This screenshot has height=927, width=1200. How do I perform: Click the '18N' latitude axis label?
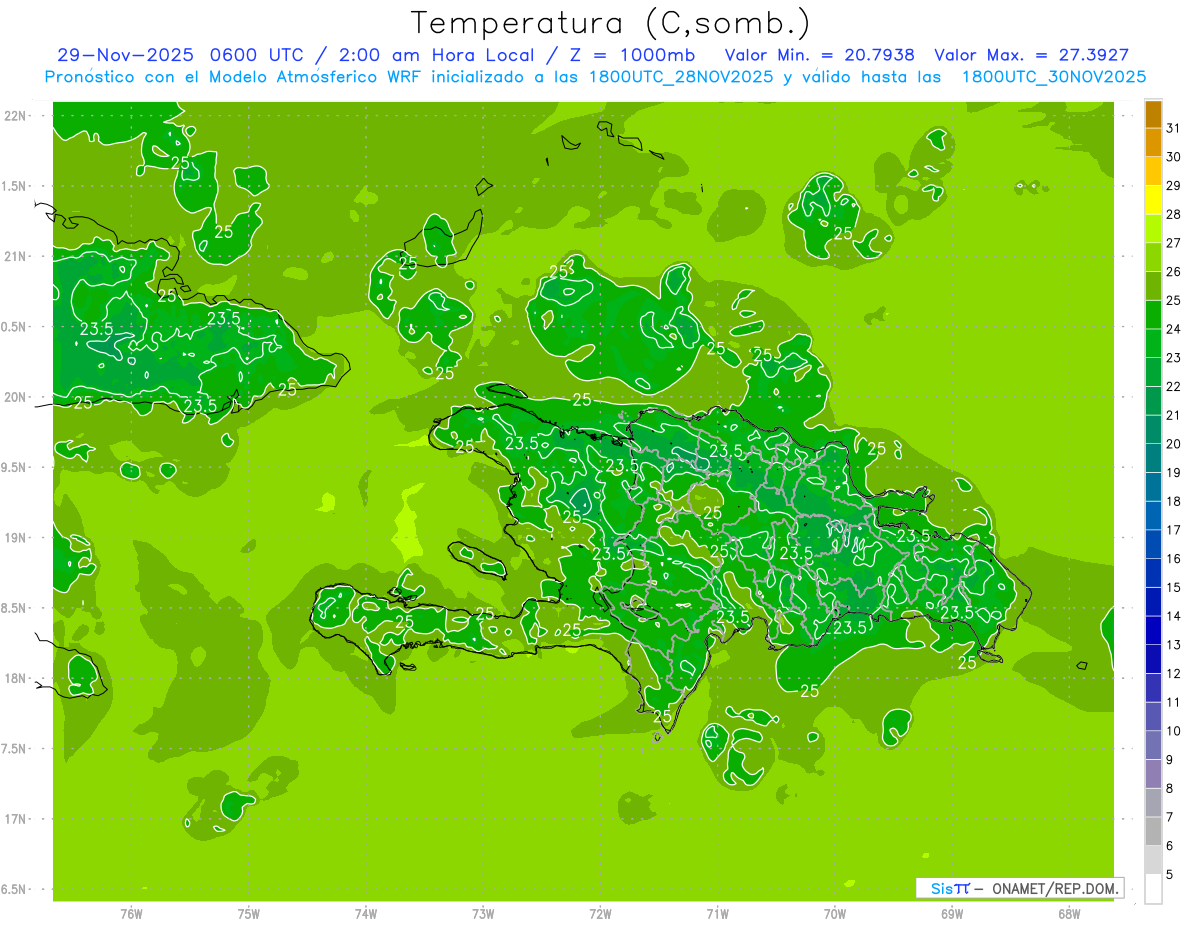[14, 678]
